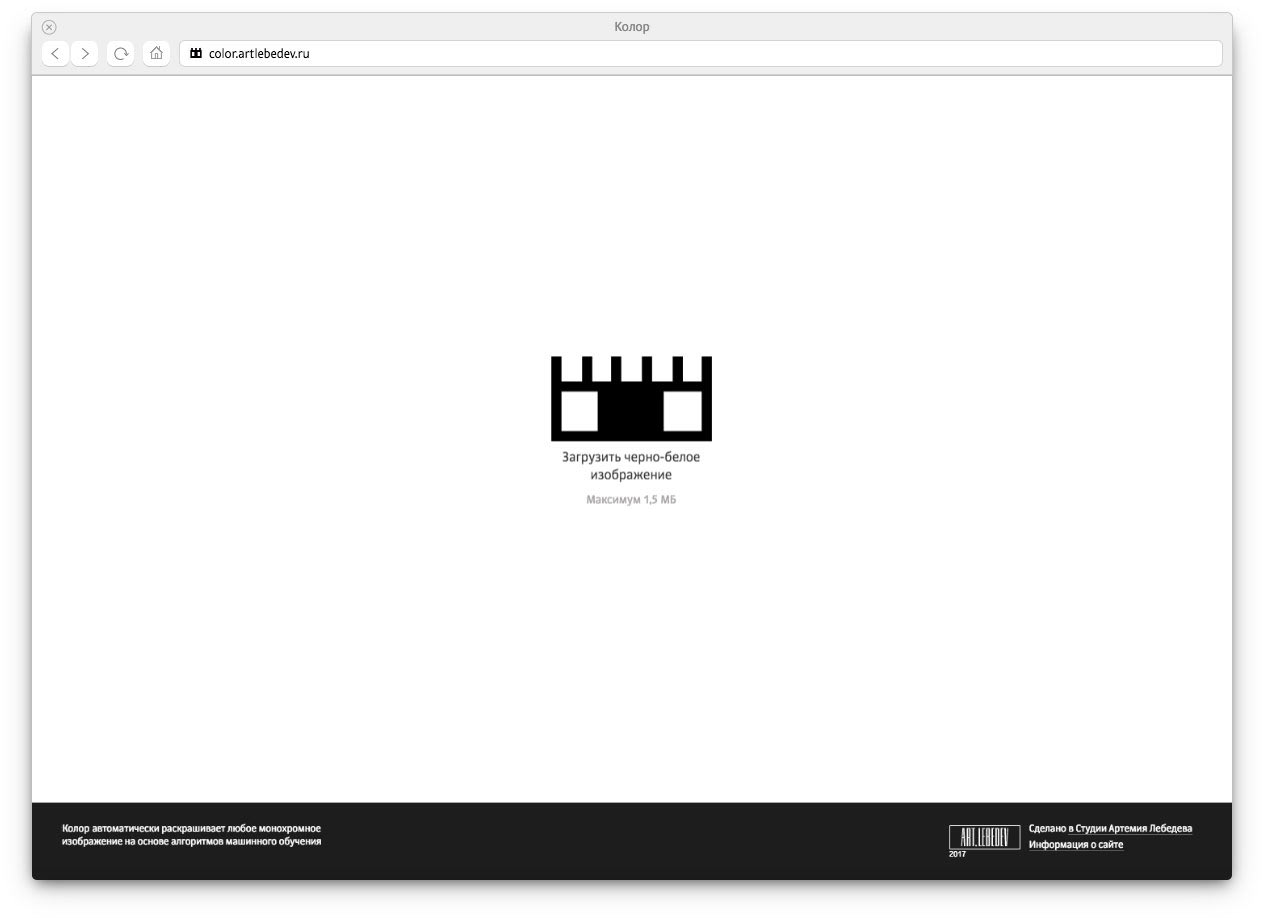The image size is (1264, 918).
Task: Click the footer description about Колор
Action: [191, 835]
